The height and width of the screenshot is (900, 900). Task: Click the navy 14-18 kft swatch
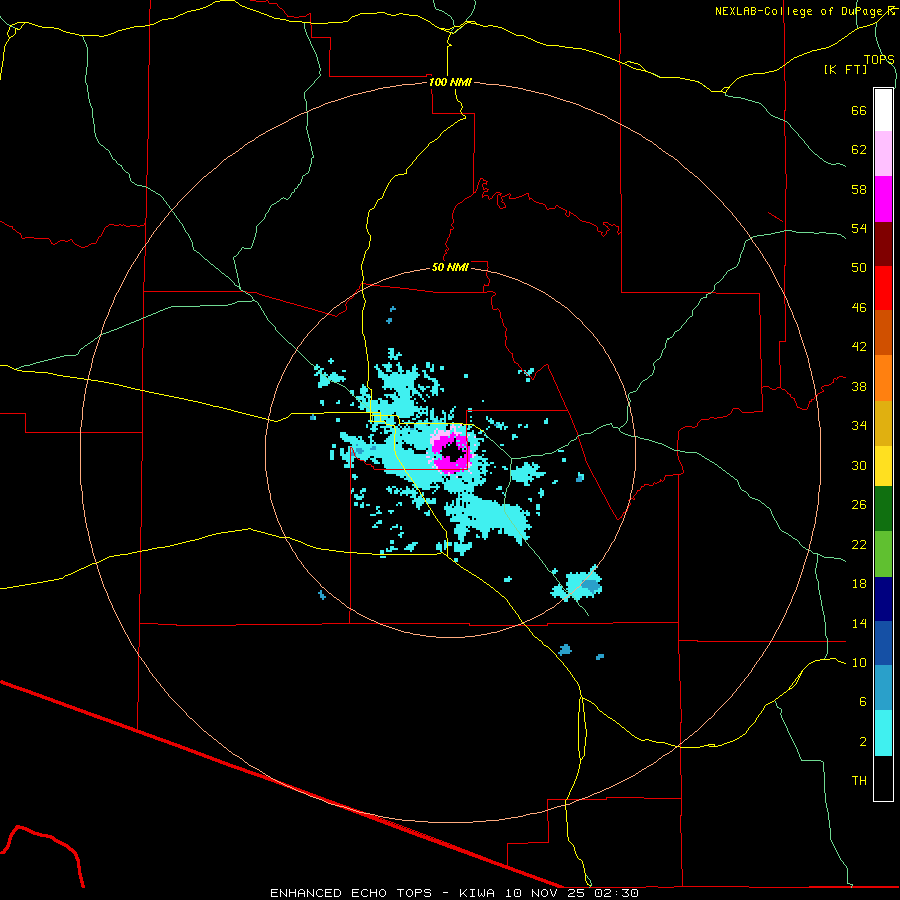click(x=883, y=599)
